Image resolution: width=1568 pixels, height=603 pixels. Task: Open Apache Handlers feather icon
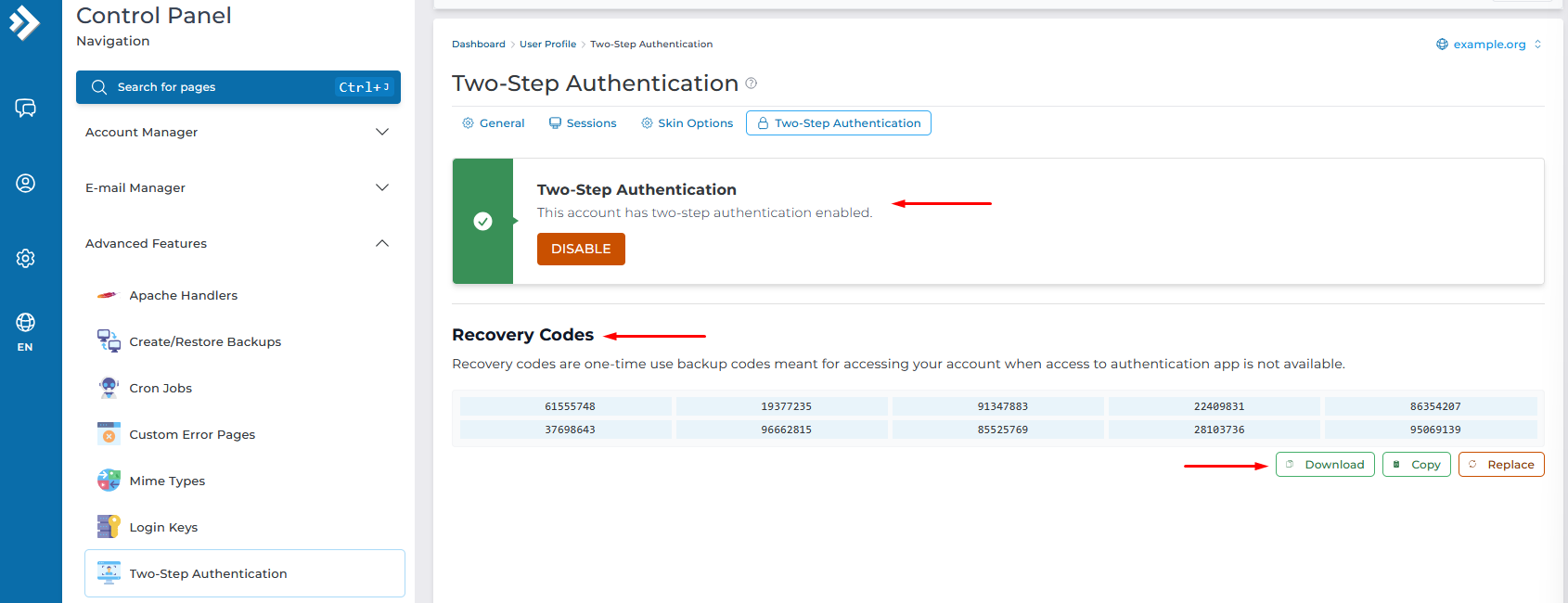pos(109,295)
